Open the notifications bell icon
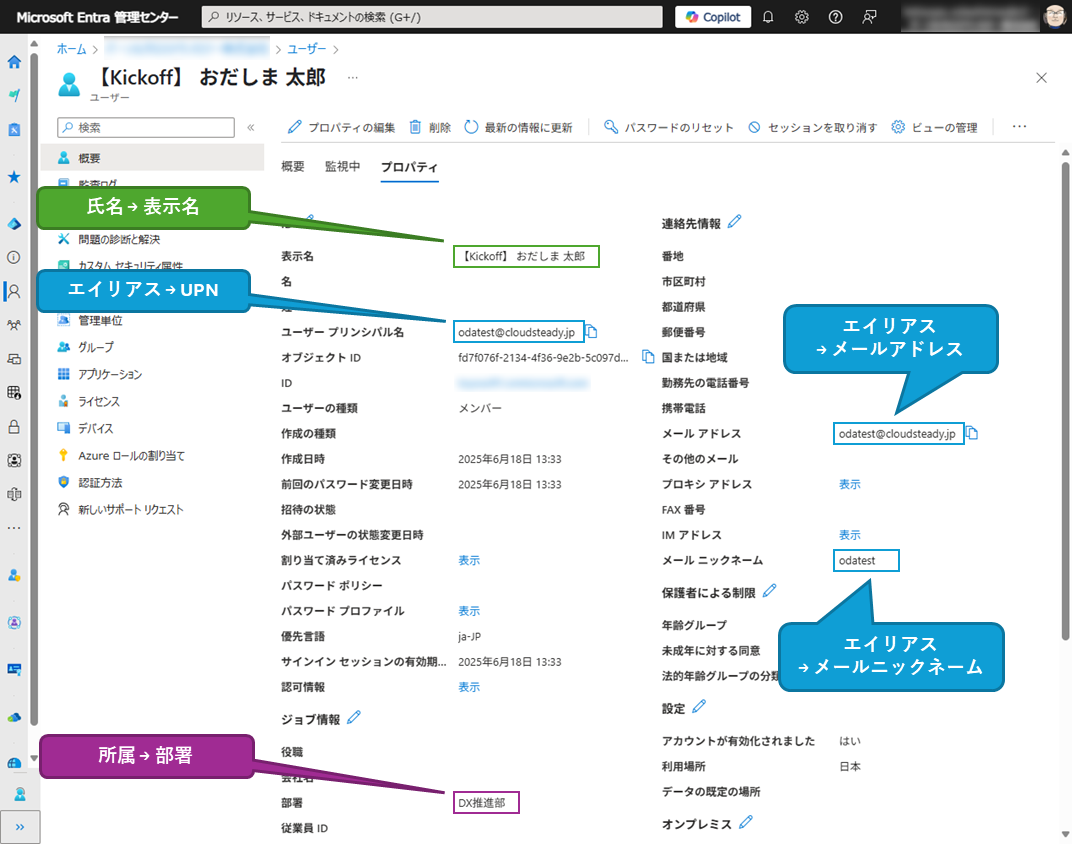 [x=768, y=17]
